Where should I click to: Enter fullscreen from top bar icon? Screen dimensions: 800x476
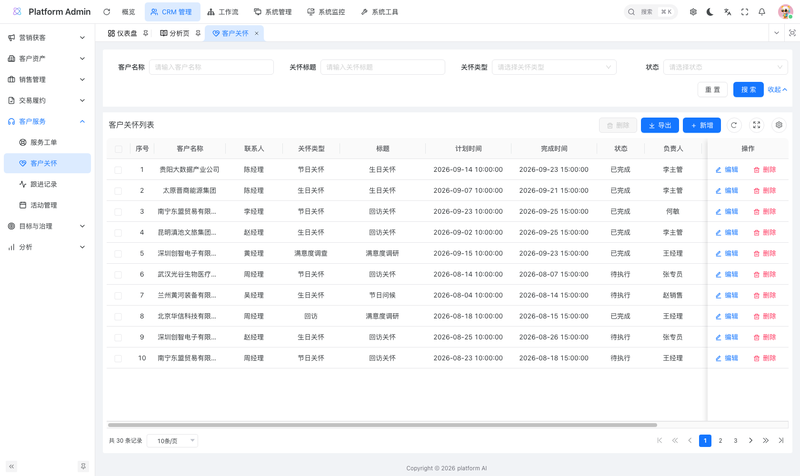click(x=744, y=12)
